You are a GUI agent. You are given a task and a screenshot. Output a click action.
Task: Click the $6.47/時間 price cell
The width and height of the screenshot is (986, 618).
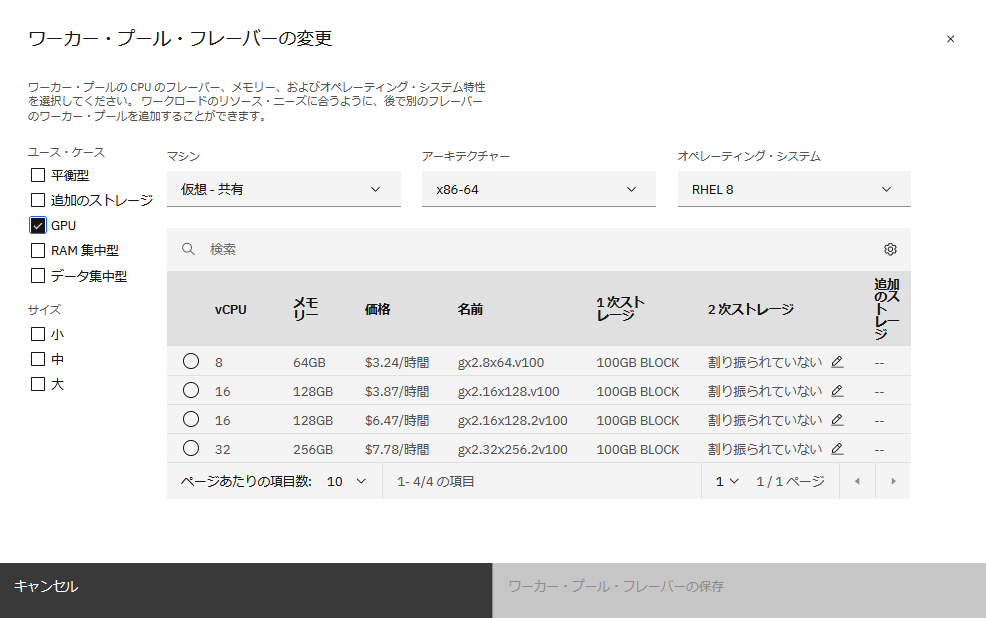pyautogui.click(x=397, y=421)
